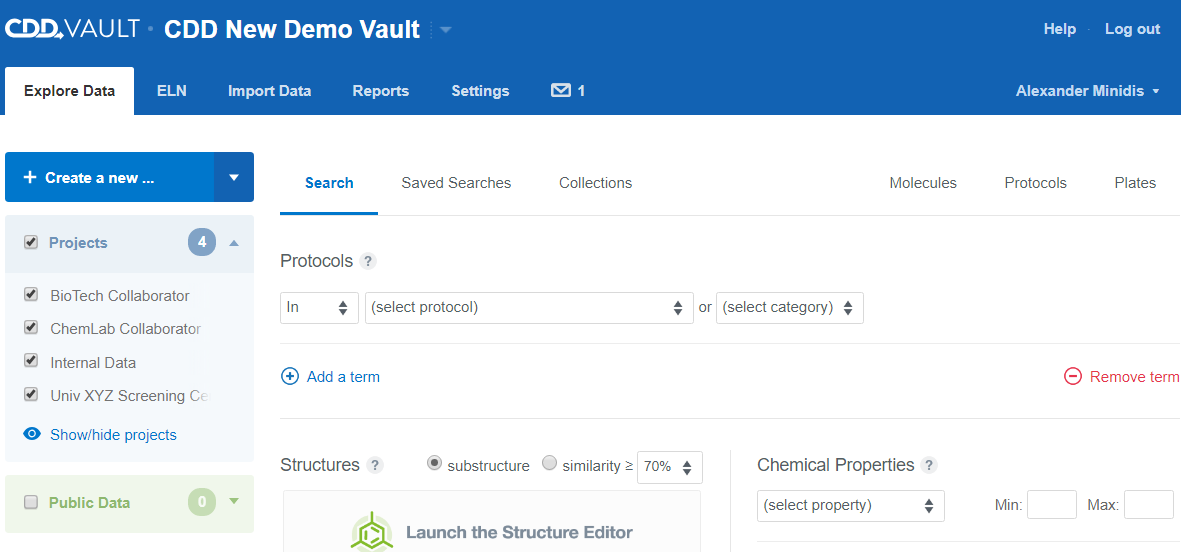Click the Structures help question mark

[375, 465]
